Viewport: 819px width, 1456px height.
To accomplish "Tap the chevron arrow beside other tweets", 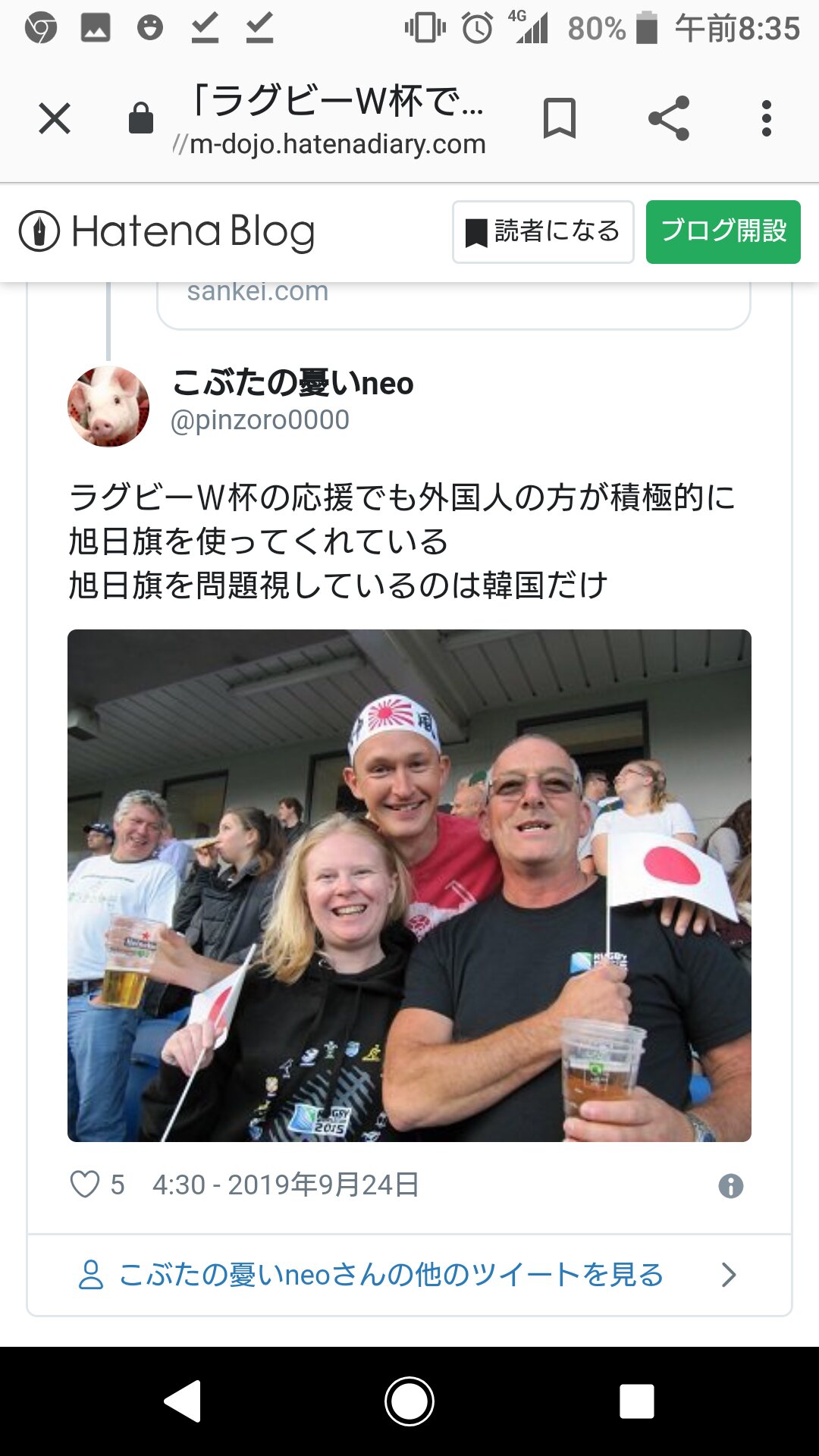I will [729, 1275].
